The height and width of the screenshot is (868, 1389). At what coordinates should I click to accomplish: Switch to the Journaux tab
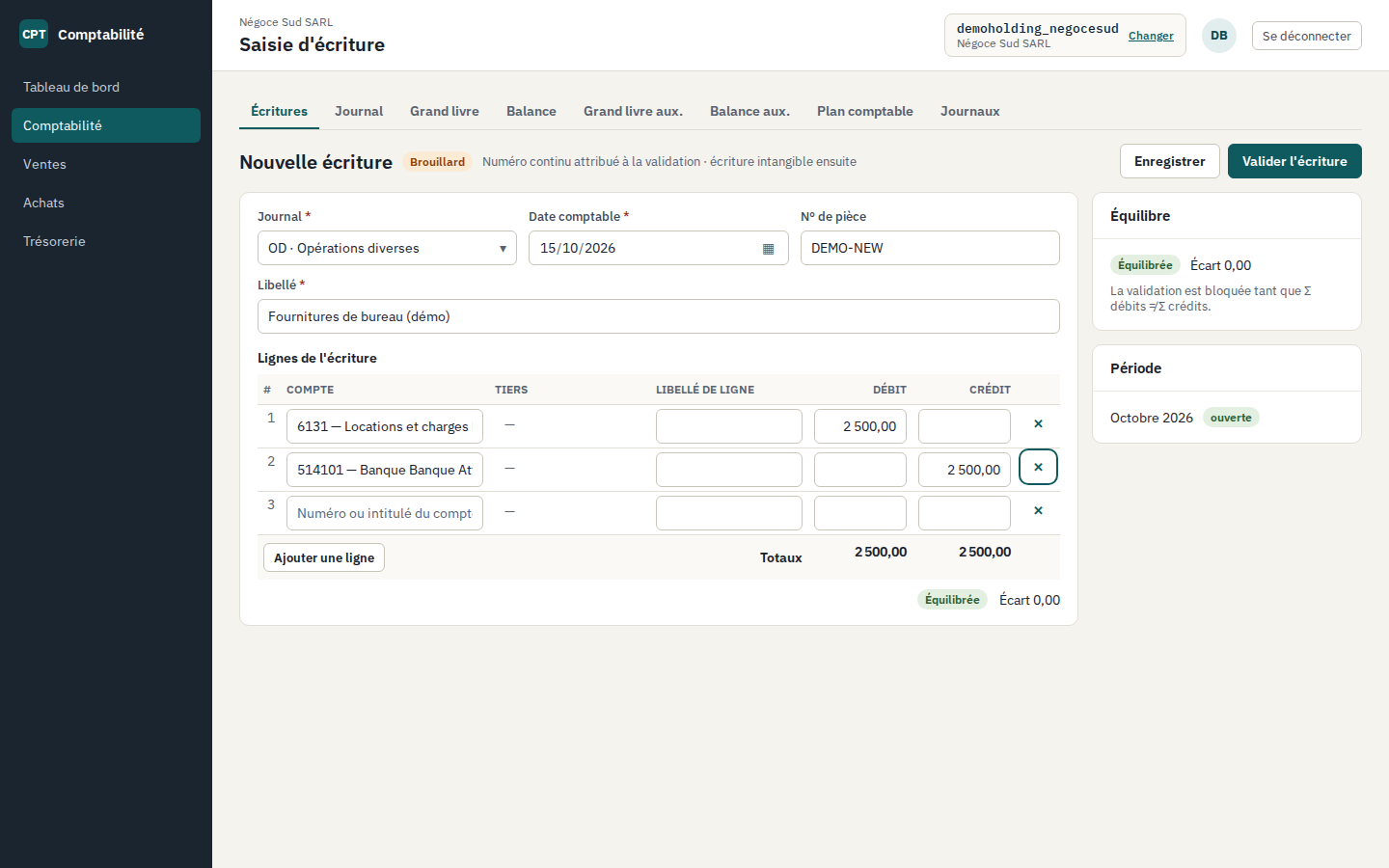(969, 111)
